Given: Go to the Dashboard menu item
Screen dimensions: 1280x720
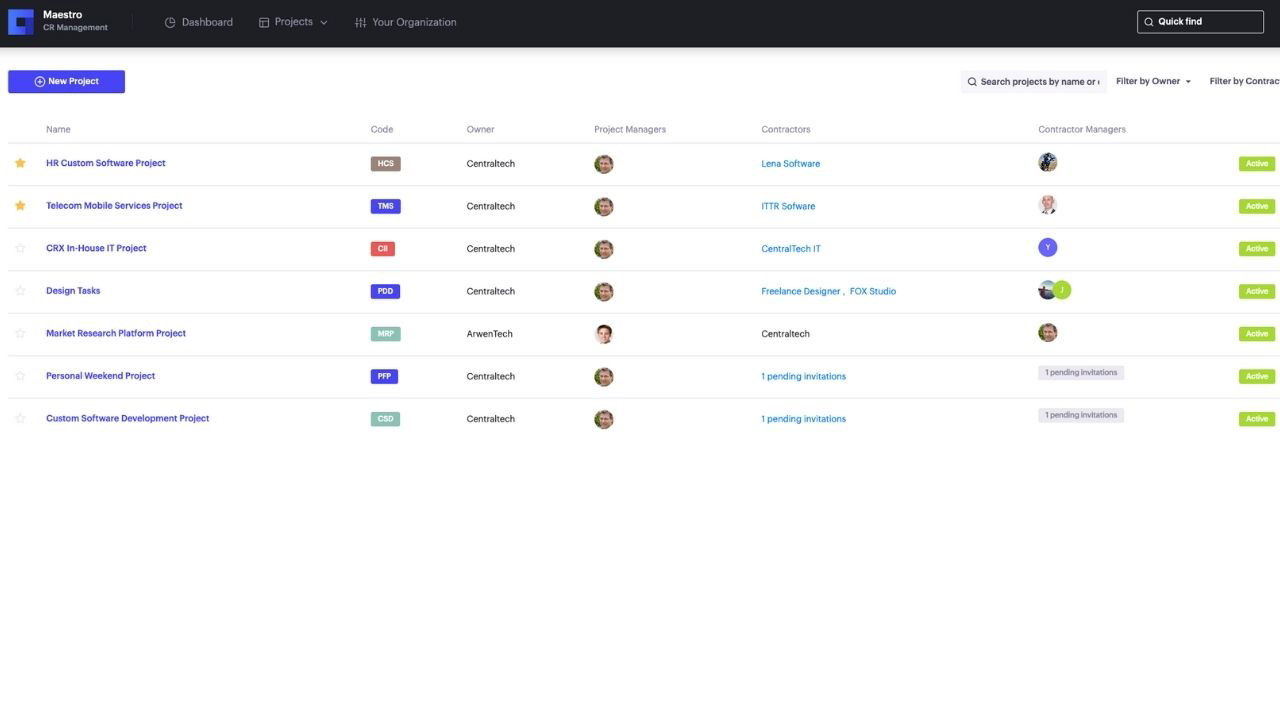Looking at the screenshot, I should click(198, 22).
